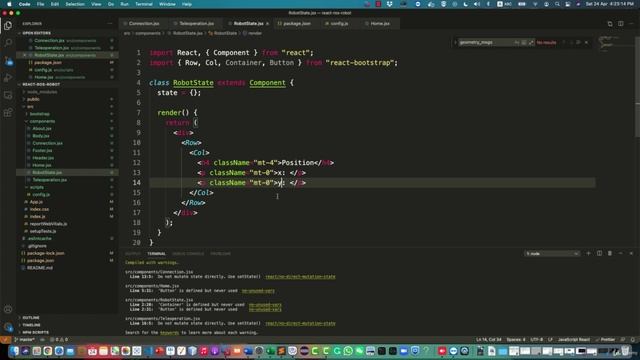Image resolution: width=640 pixels, height=360 pixels.
Task: Open the Explorer view in activity bar
Action: [x=8, y=26]
